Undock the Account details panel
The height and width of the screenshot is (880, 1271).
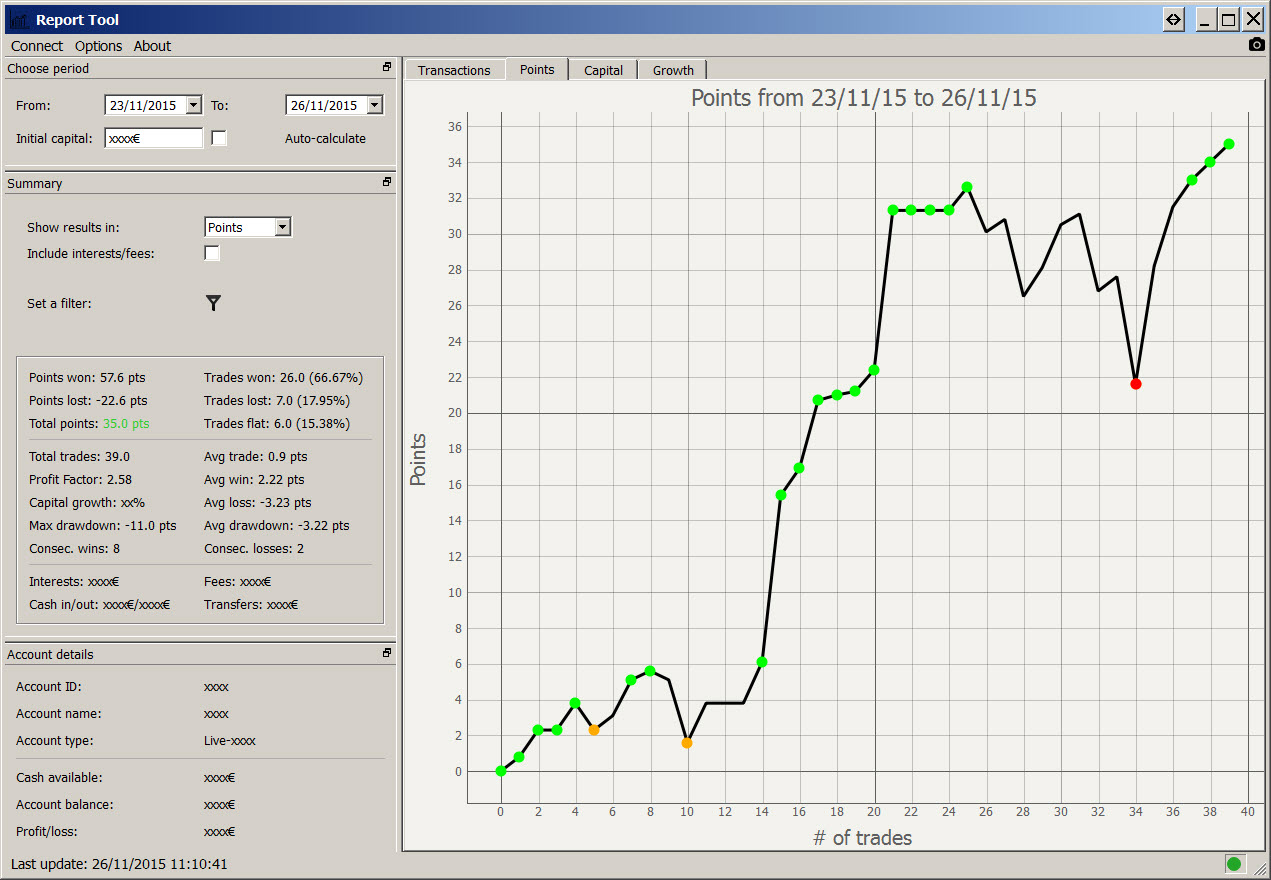point(387,653)
